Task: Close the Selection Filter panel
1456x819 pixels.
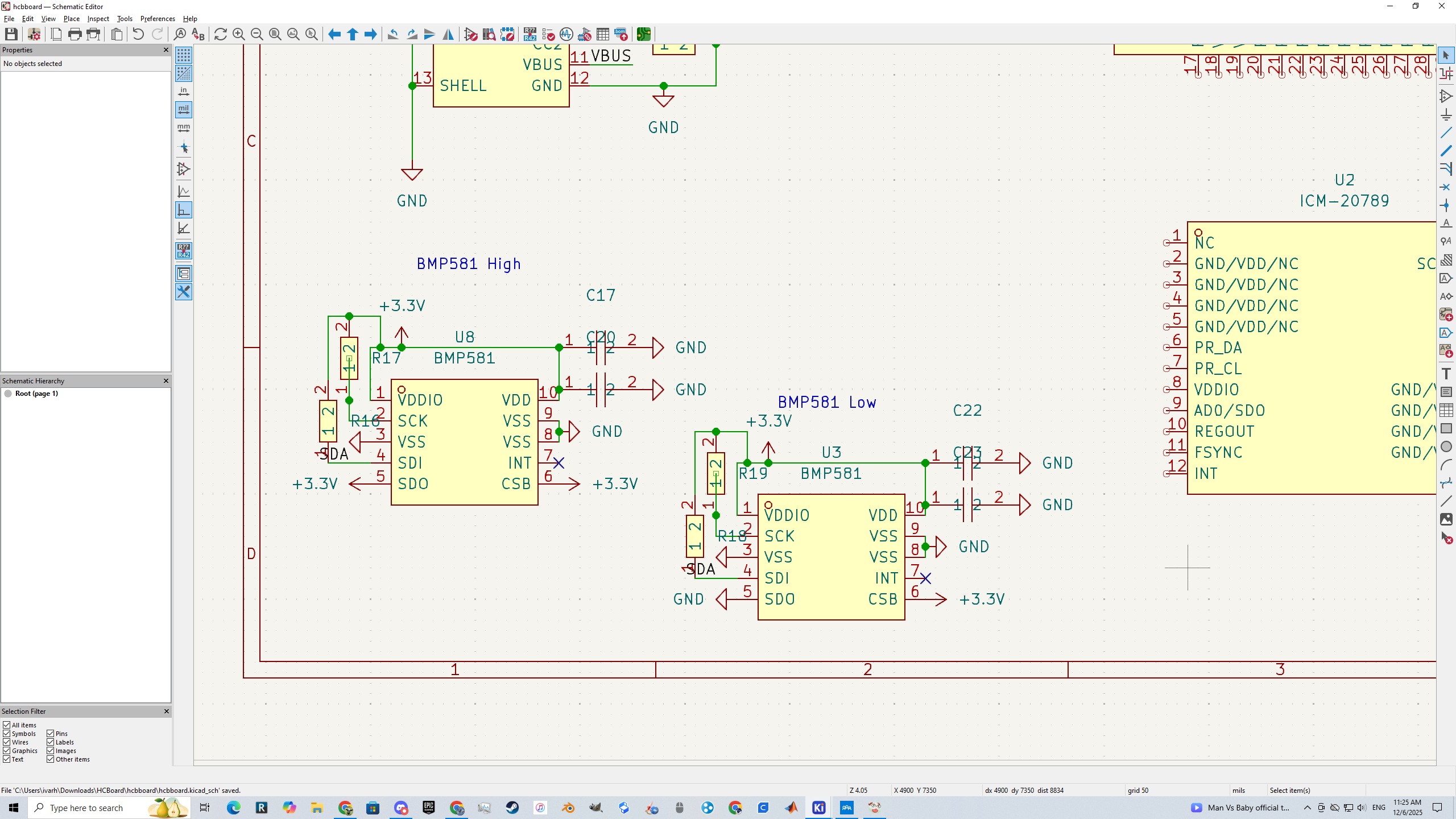Action: (166, 711)
